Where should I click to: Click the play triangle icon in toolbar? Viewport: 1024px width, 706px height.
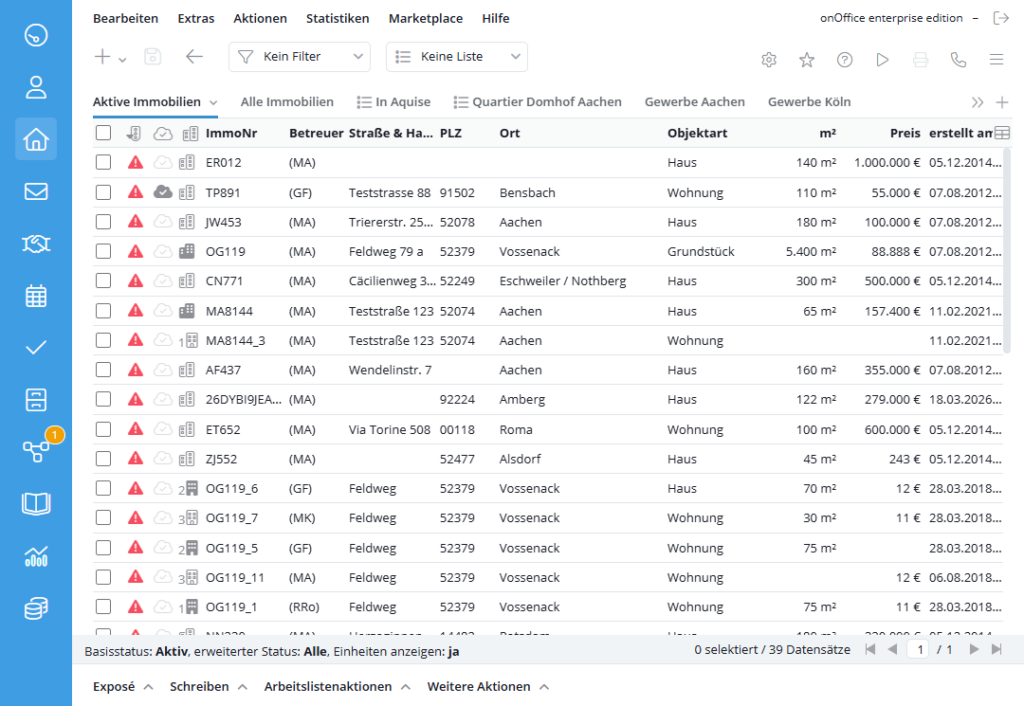[x=882, y=60]
